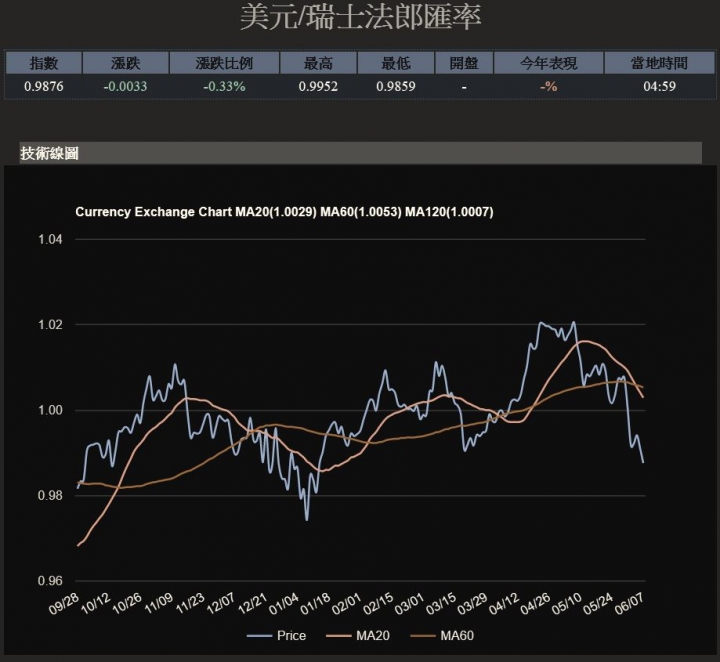Click the 05/10 x-axis date label

coord(567,603)
